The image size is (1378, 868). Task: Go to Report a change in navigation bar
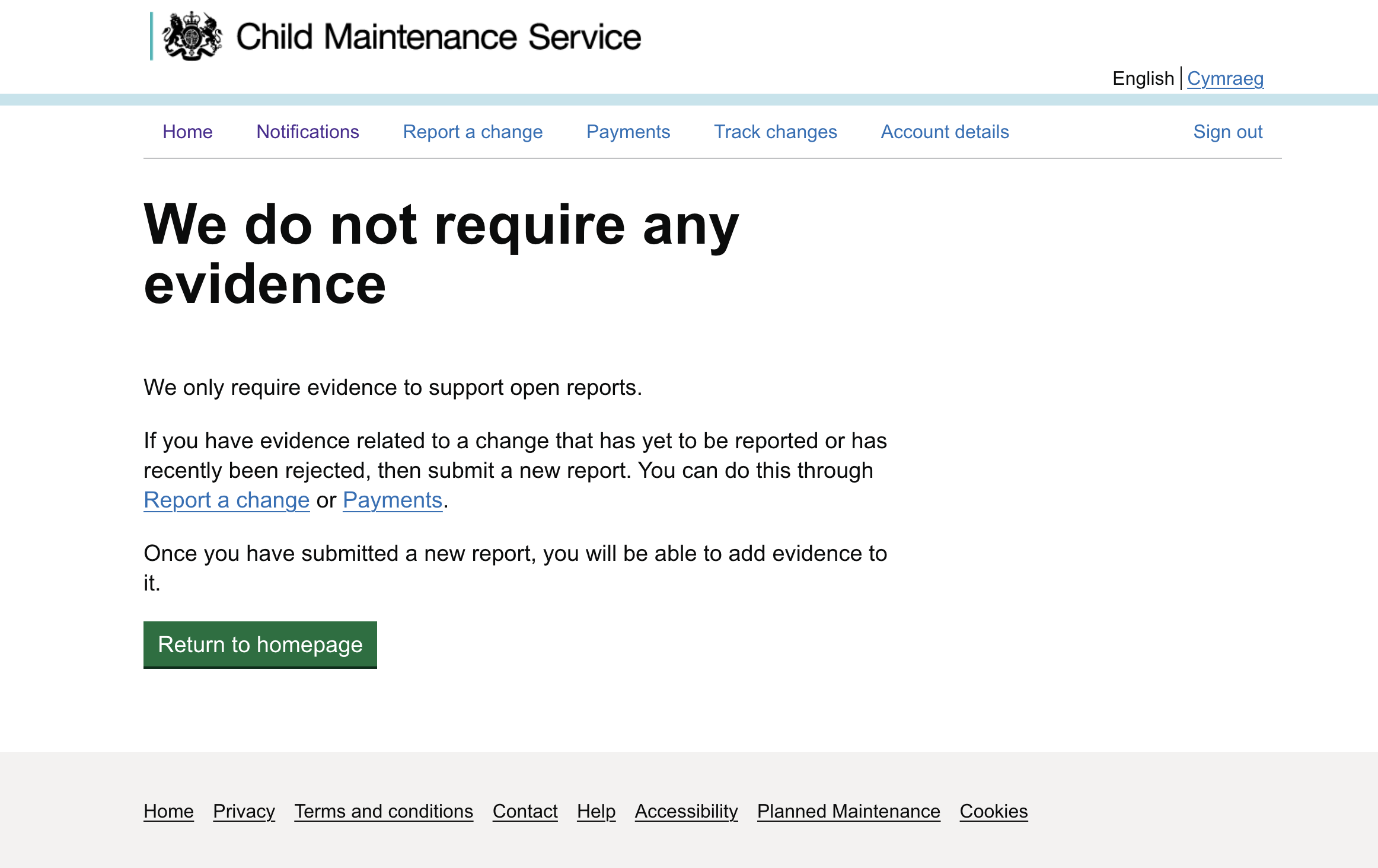(x=473, y=132)
